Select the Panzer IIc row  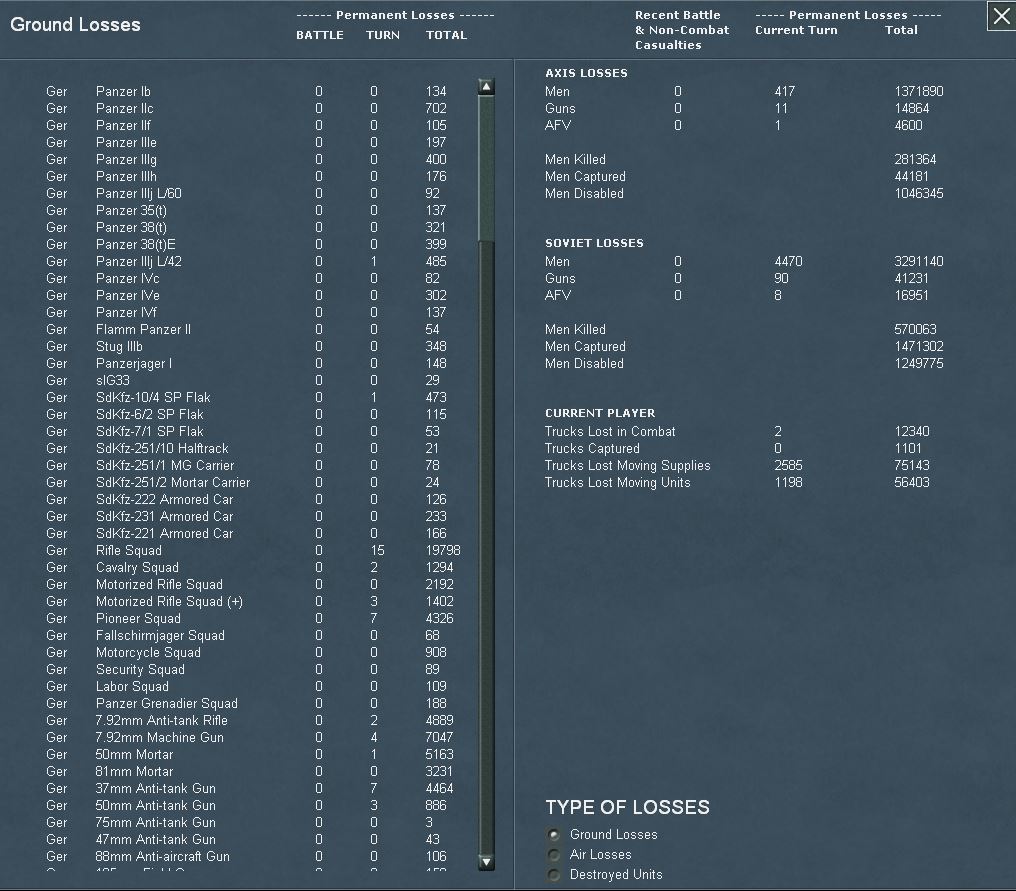point(253,108)
